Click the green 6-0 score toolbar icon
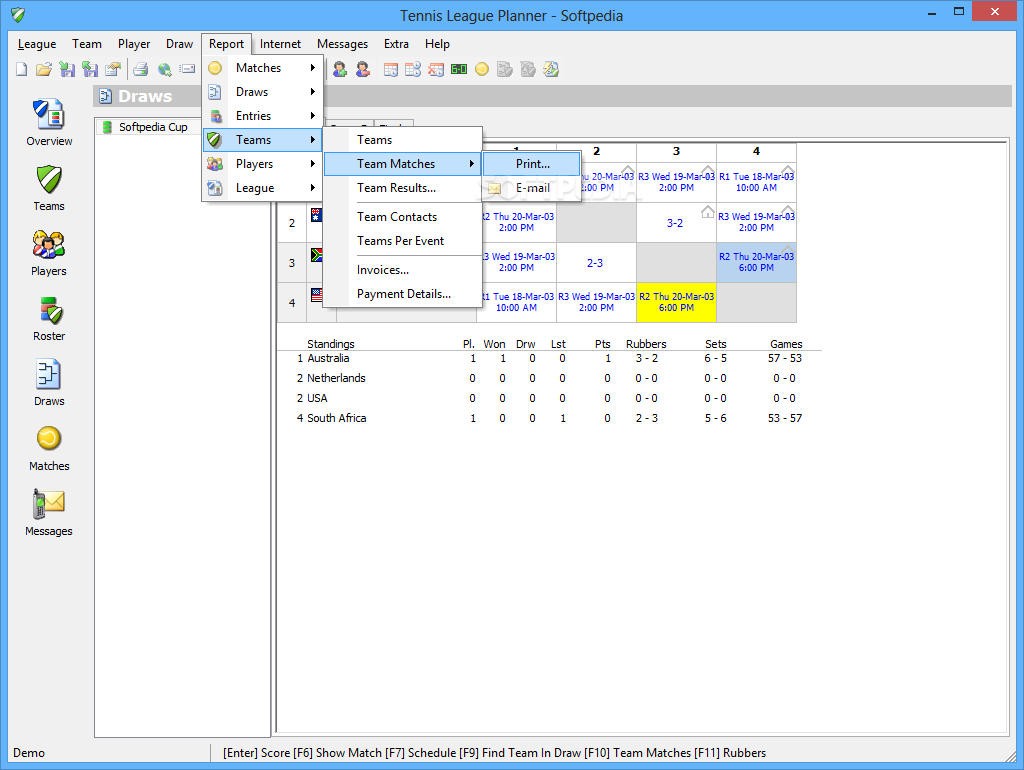 [x=459, y=69]
